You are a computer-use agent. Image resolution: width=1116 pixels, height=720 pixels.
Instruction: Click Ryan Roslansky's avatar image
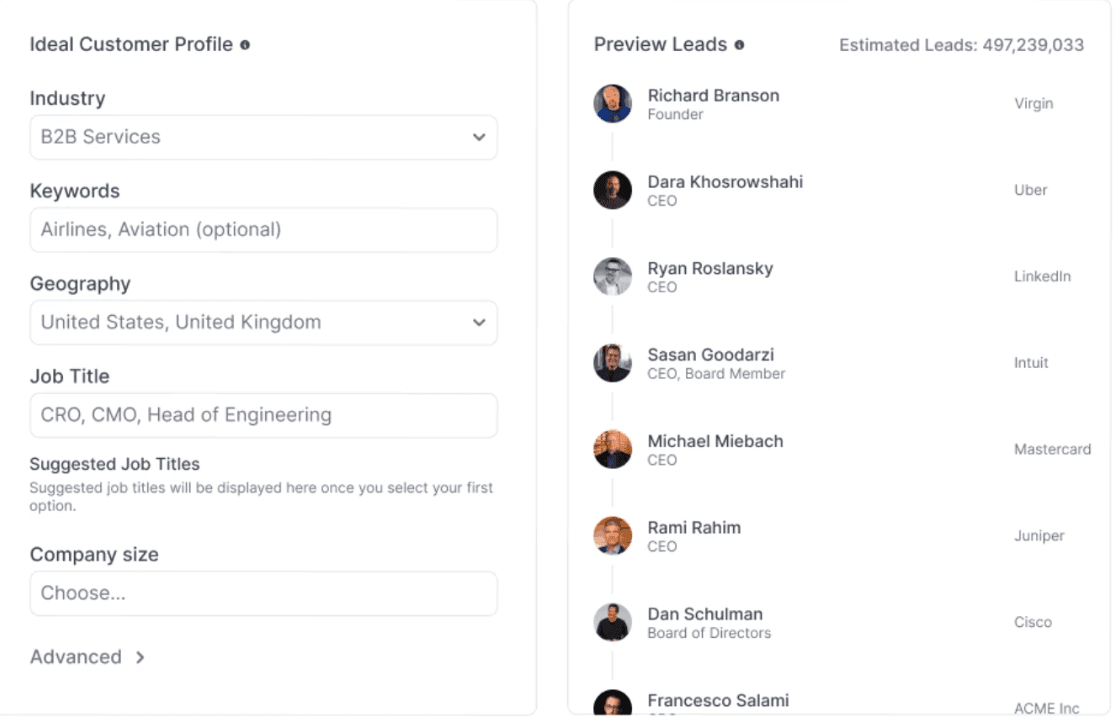[612, 277]
